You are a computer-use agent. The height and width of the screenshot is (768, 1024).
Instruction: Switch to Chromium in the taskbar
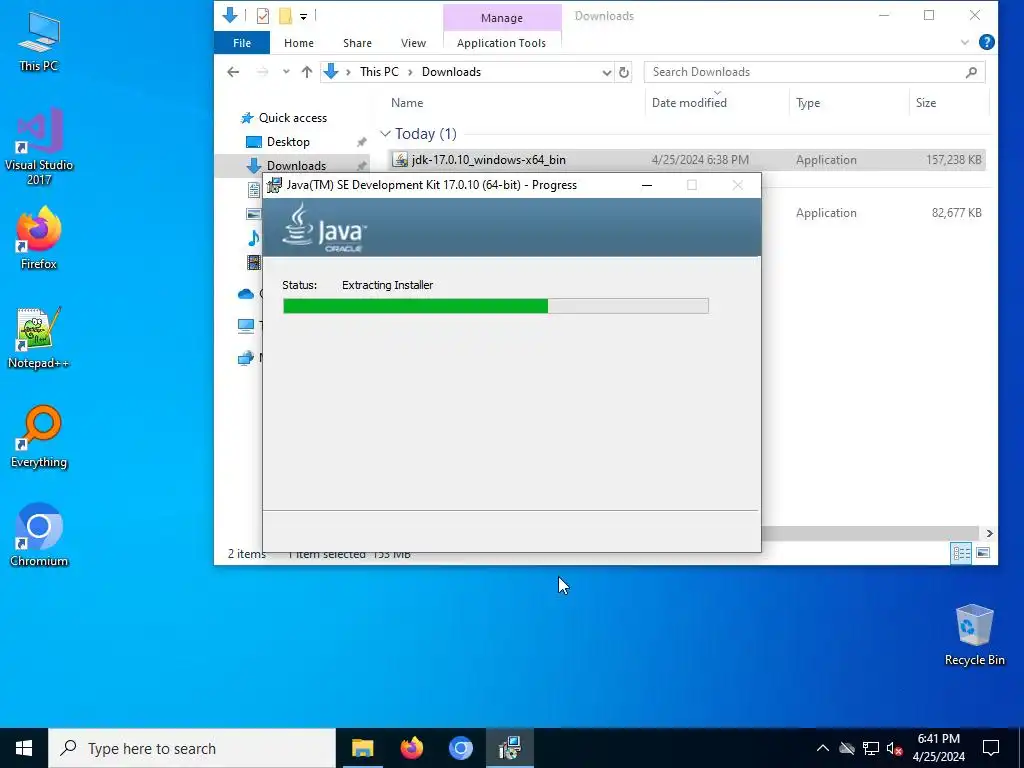(x=460, y=748)
